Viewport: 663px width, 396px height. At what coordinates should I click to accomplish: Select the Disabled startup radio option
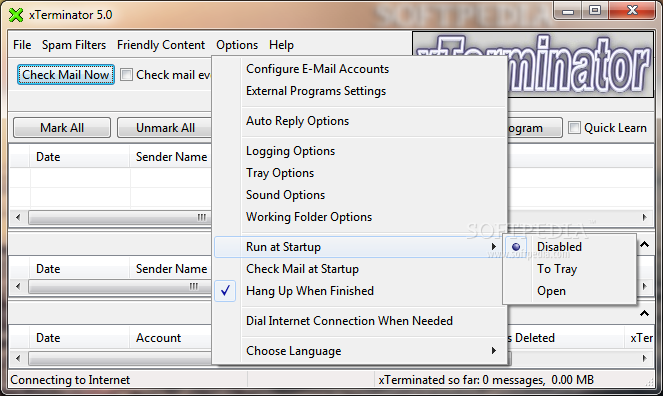click(x=516, y=247)
